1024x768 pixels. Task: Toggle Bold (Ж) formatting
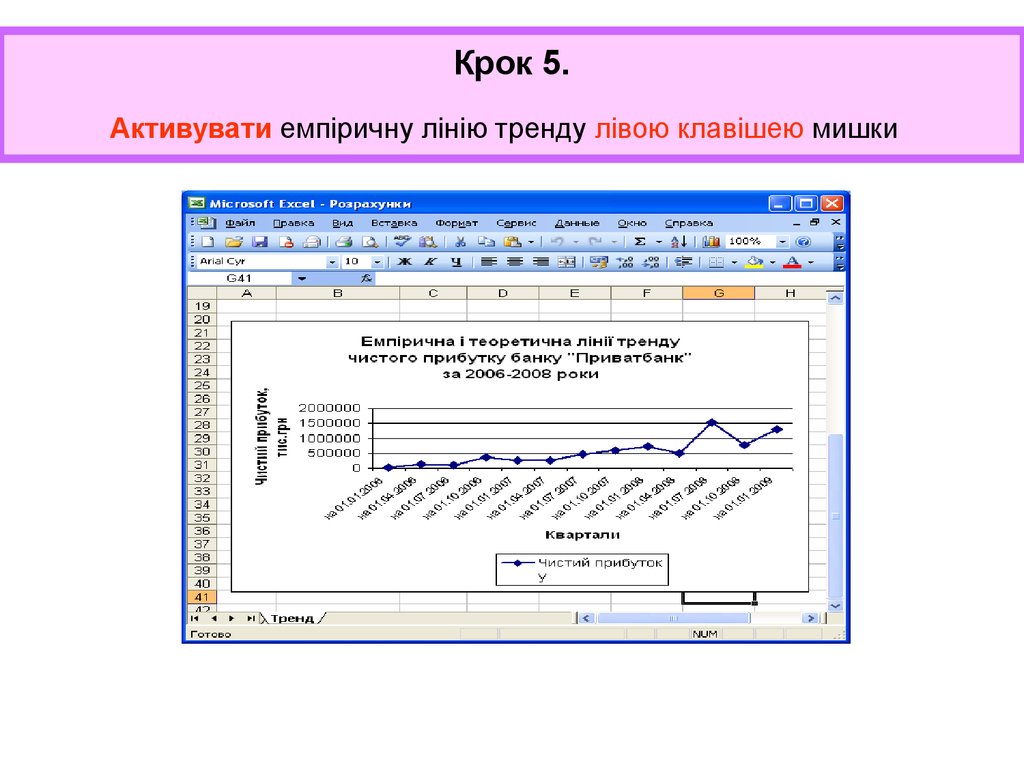point(405,262)
